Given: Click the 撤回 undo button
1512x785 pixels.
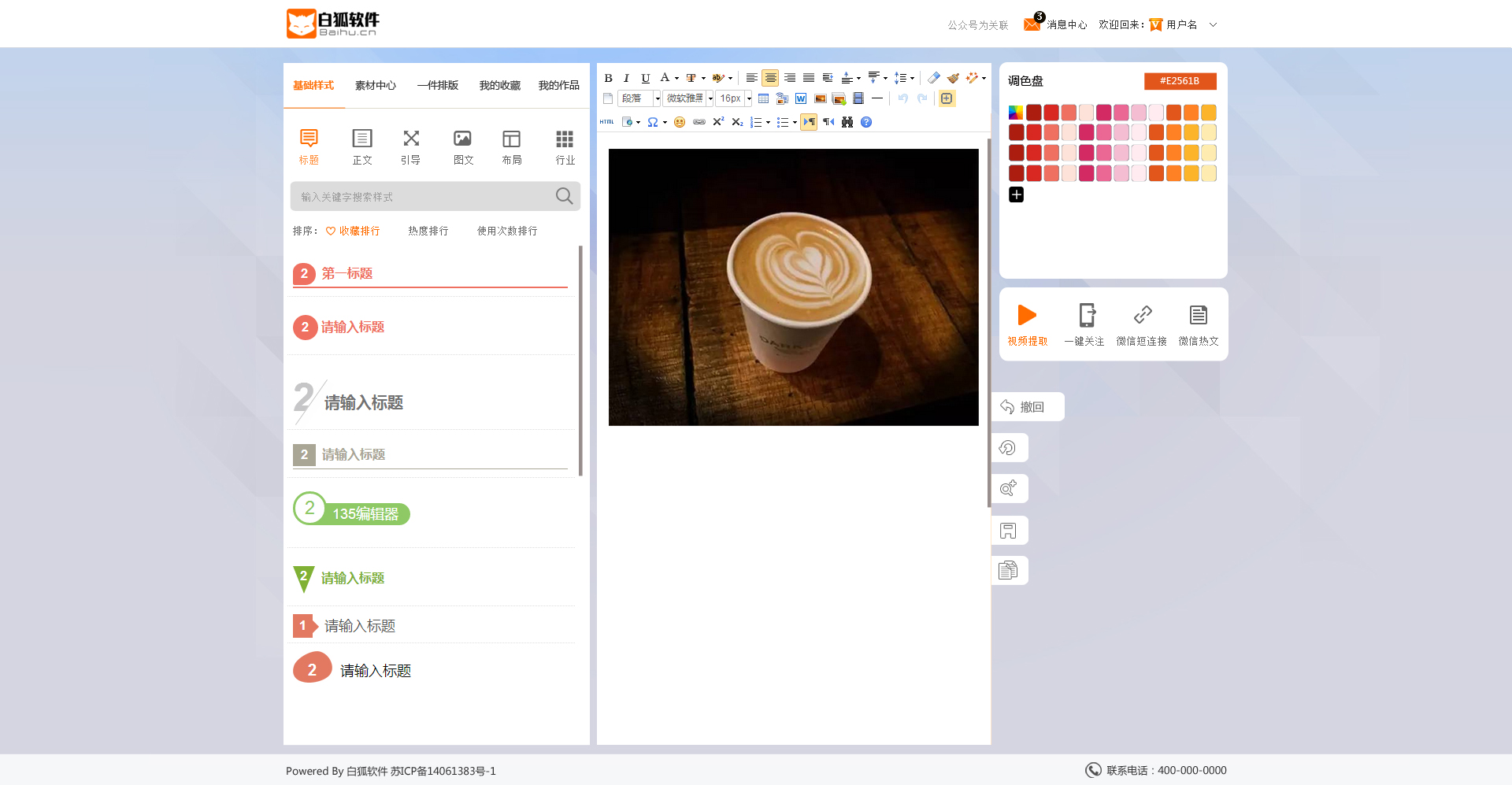Looking at the screenshot, I should coord(1028,407).
